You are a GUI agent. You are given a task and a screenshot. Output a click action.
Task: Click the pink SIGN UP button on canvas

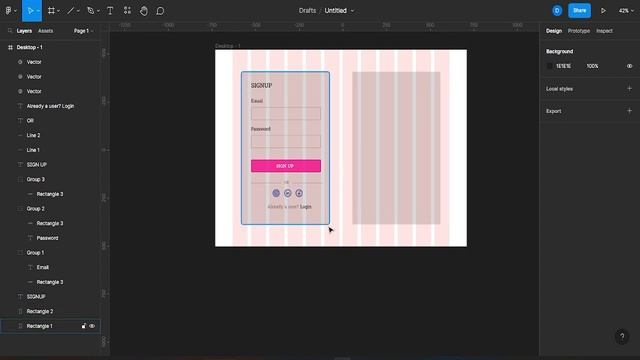click(x=286, y=166)
